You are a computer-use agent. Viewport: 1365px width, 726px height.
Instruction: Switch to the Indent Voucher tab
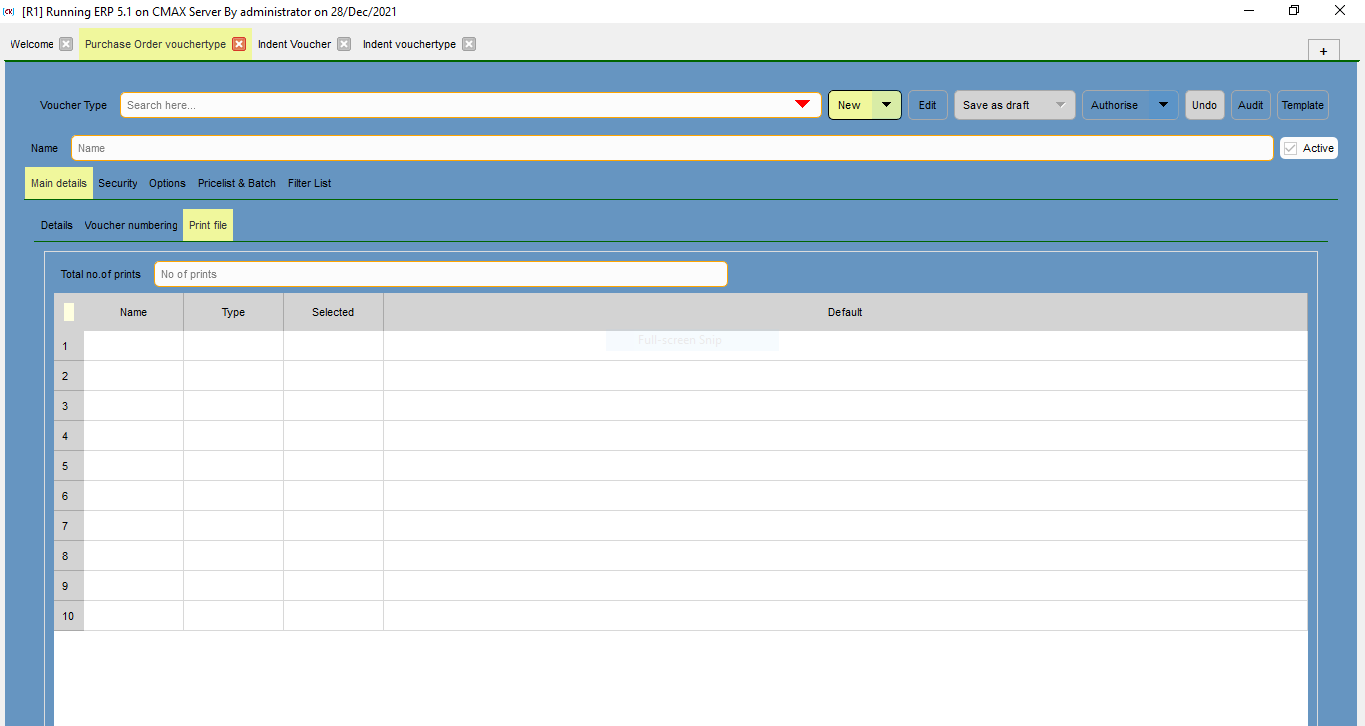294,44
